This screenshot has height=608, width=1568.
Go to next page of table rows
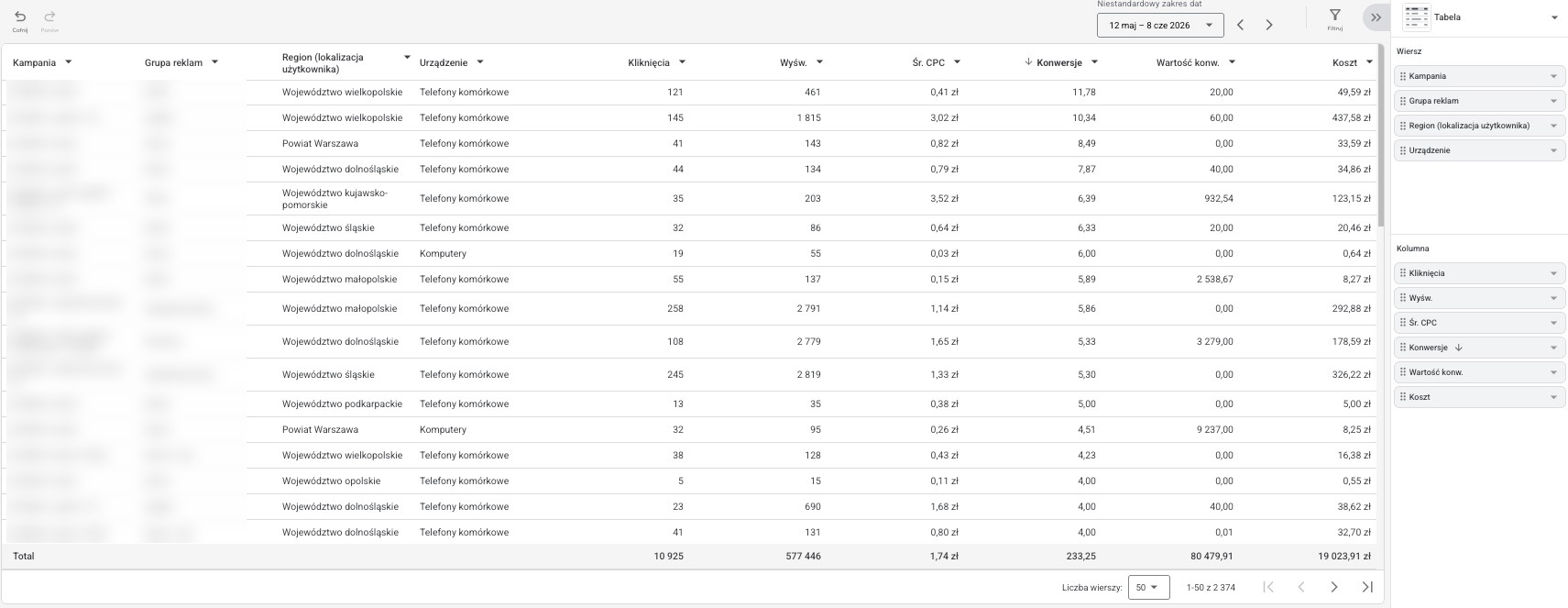pyautogui.click(x=1334, y=587)
